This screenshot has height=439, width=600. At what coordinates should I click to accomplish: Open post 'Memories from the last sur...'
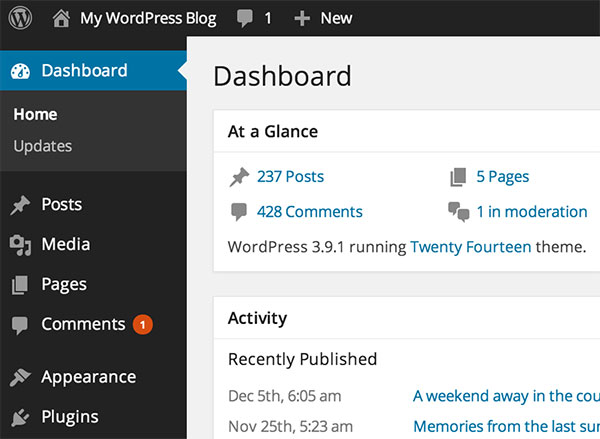tap(506, 426)
